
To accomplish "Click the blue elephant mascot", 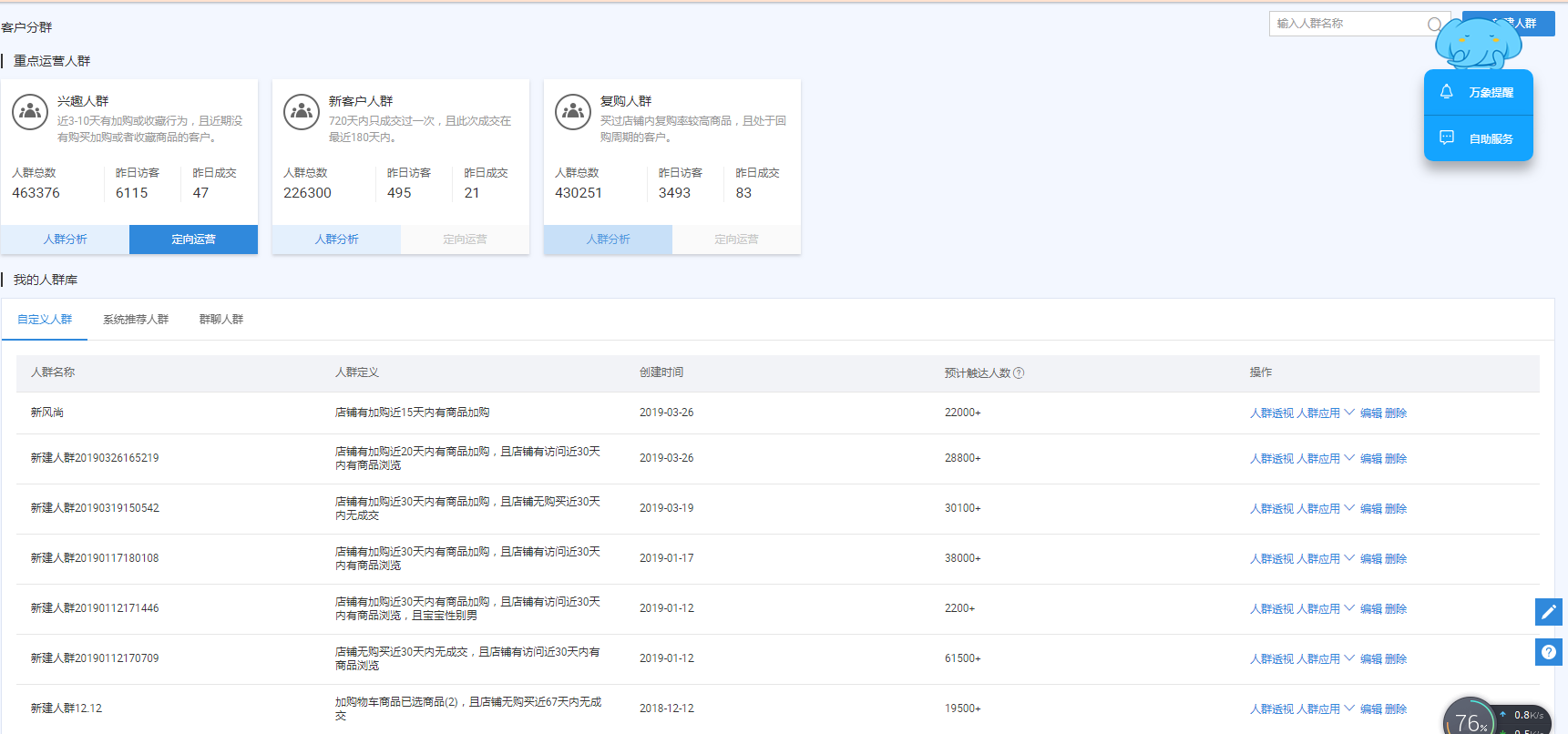I will point(1478,43).
